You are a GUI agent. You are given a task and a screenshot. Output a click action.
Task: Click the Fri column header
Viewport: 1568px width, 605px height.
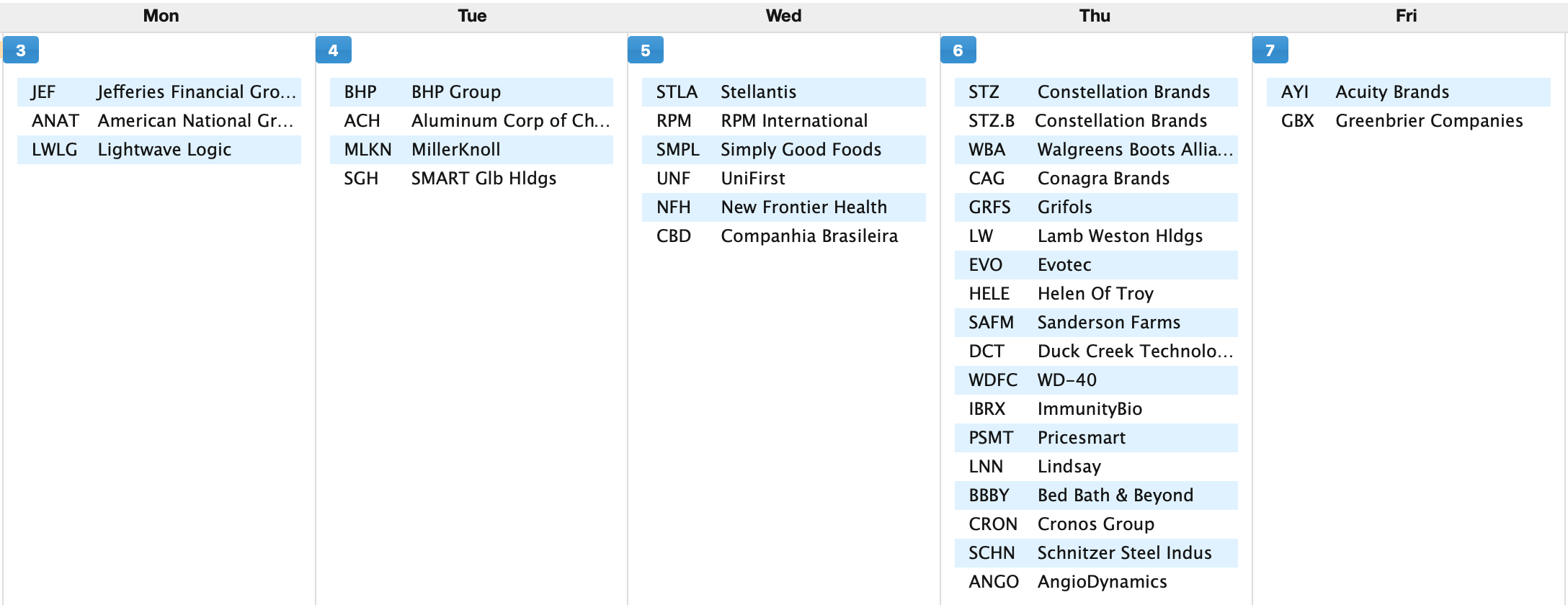(x=1406, y=16)
